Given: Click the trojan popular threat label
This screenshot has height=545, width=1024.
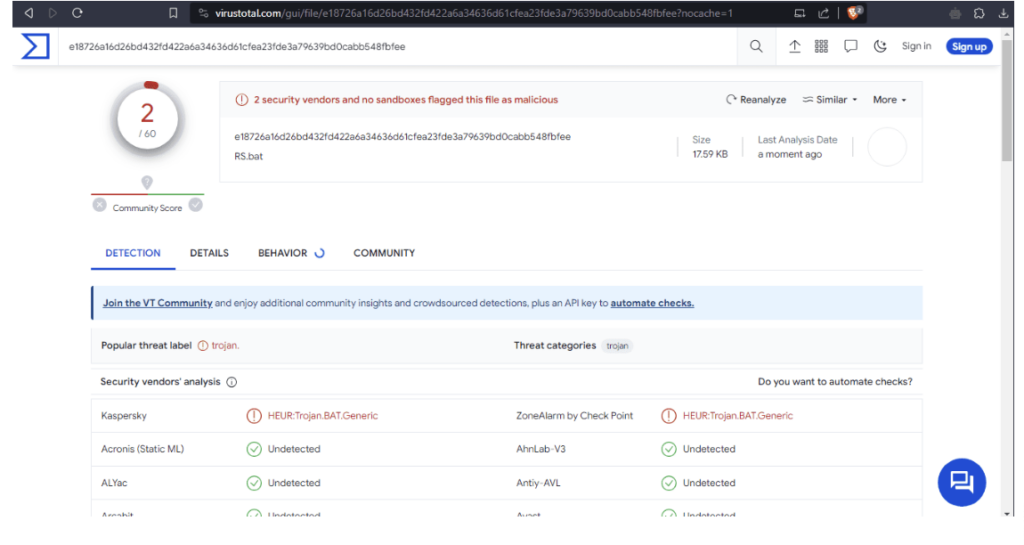Looking at the screenshot, I should [x=225, y=346].
